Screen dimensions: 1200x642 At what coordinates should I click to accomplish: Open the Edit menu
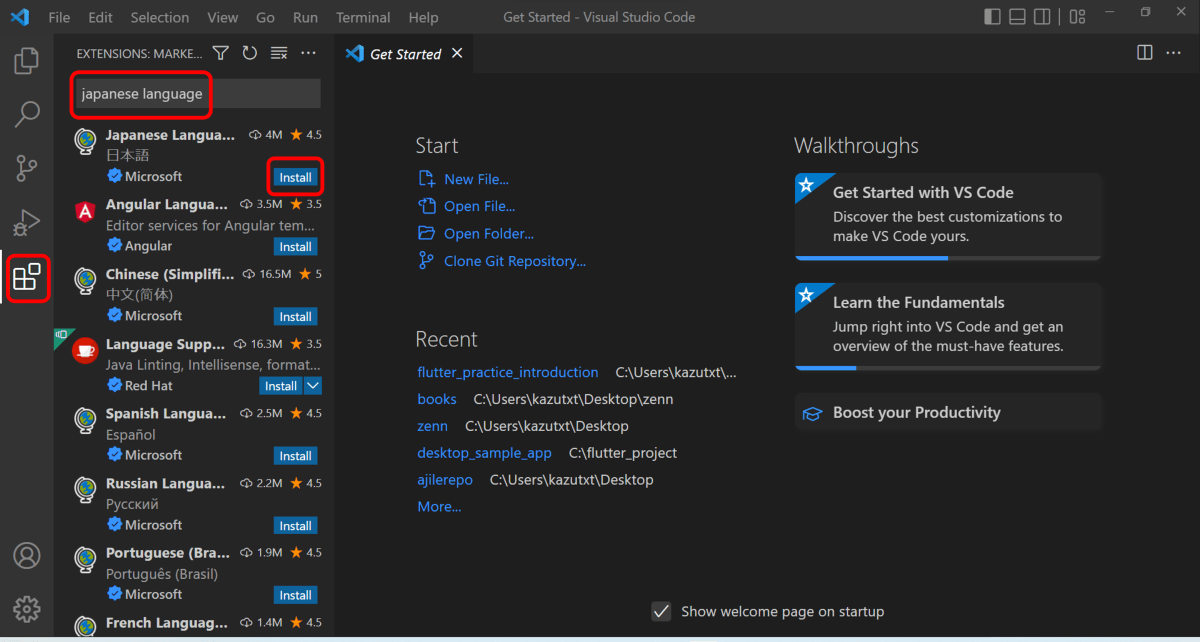[x=100, y=17]
